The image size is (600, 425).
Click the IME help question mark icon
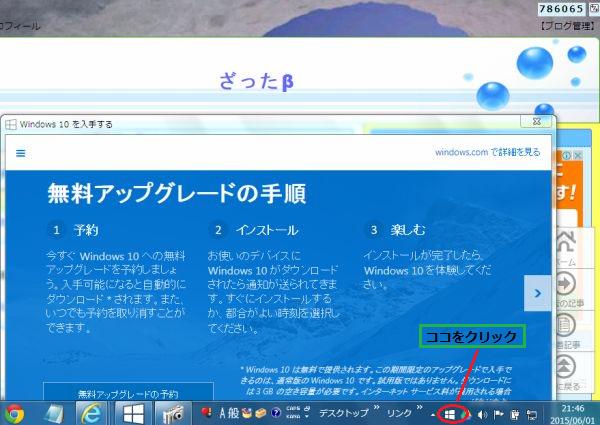point(276,413)
